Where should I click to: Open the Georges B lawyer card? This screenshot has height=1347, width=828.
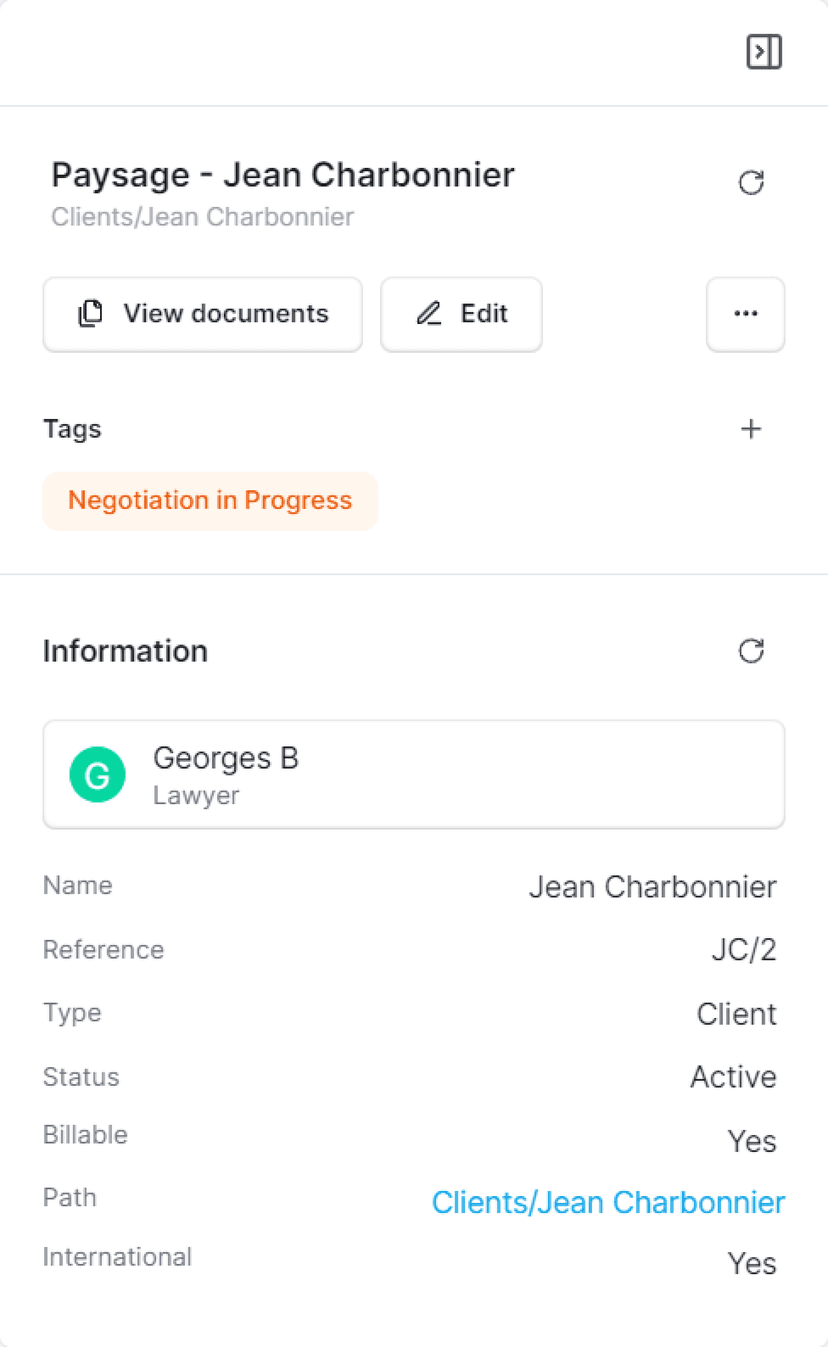(x=413, y=775)
